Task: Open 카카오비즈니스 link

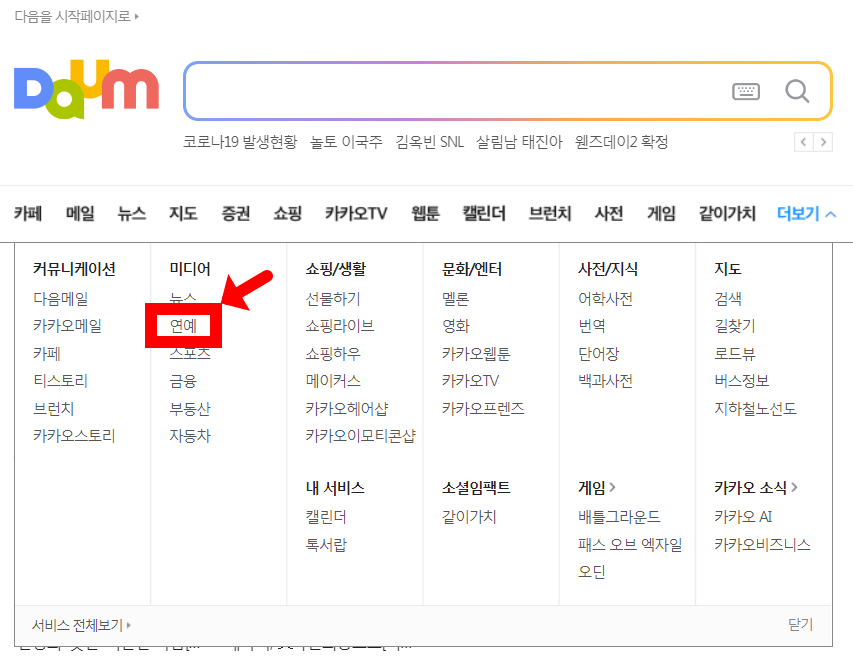Action: [x=762, y=545]
